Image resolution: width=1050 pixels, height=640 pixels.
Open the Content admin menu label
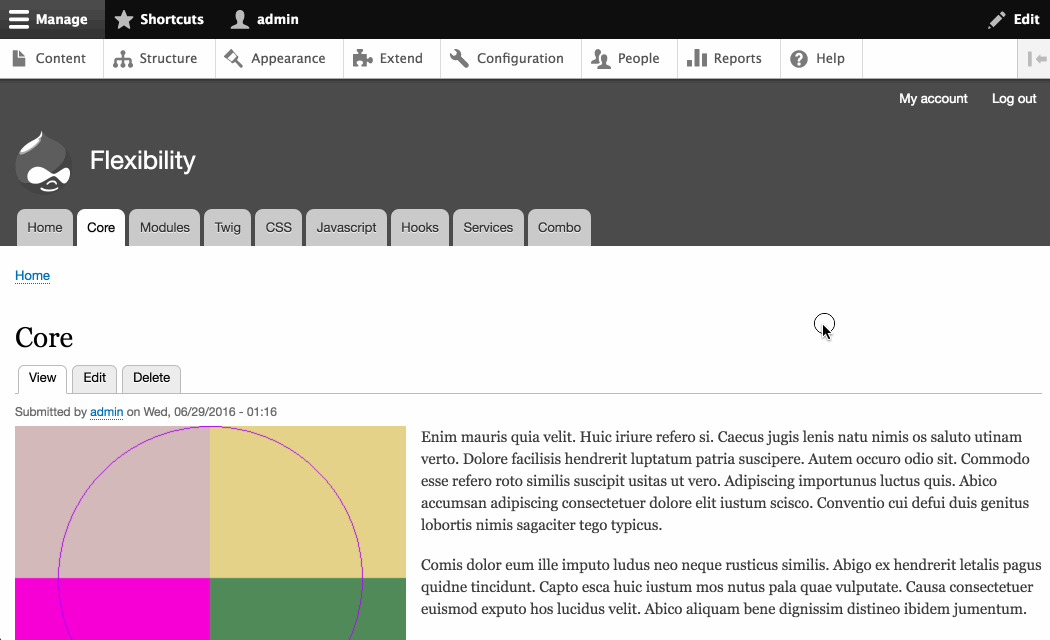(60, 58)
